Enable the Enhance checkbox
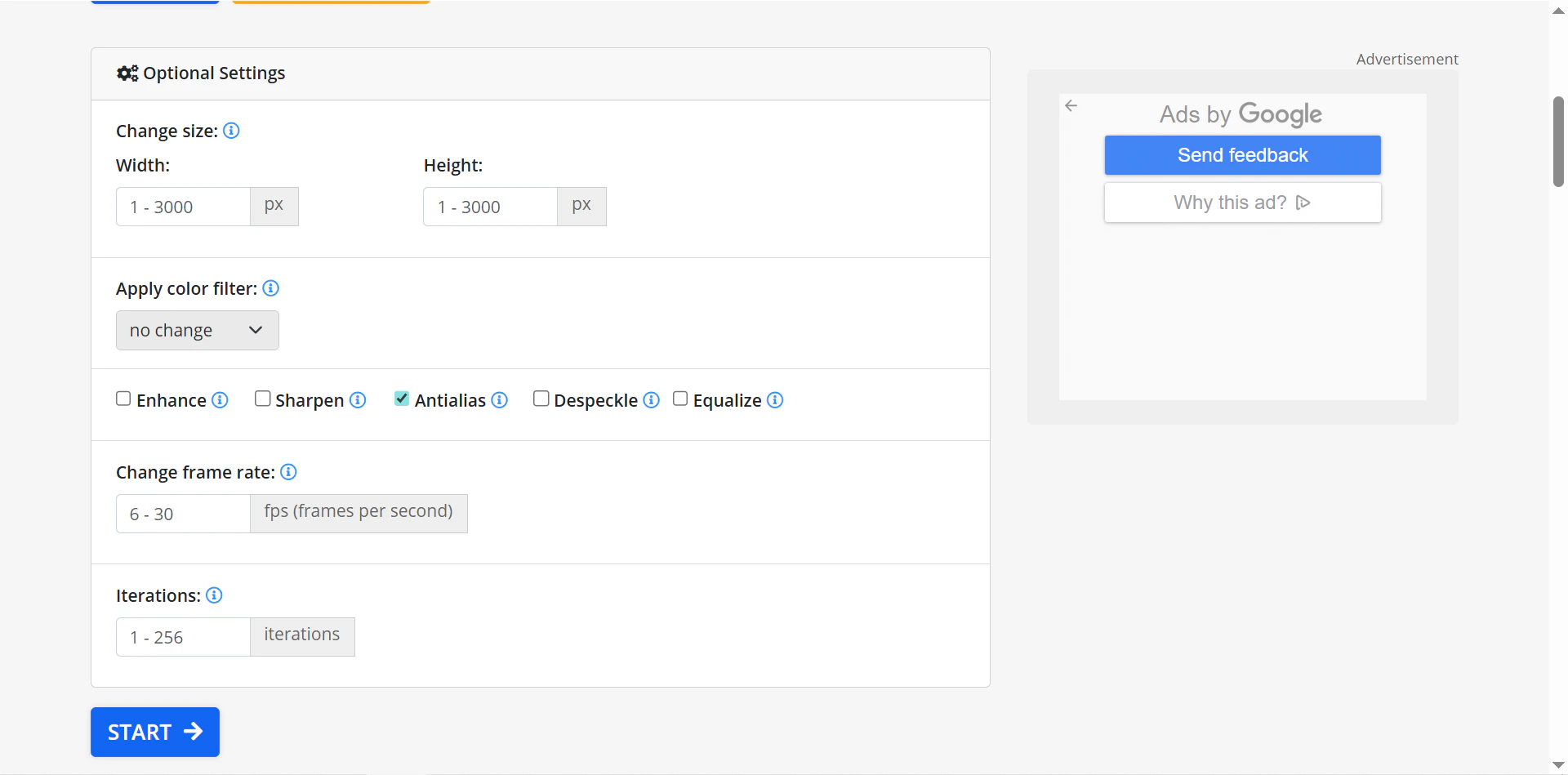 tap(123, 399)
